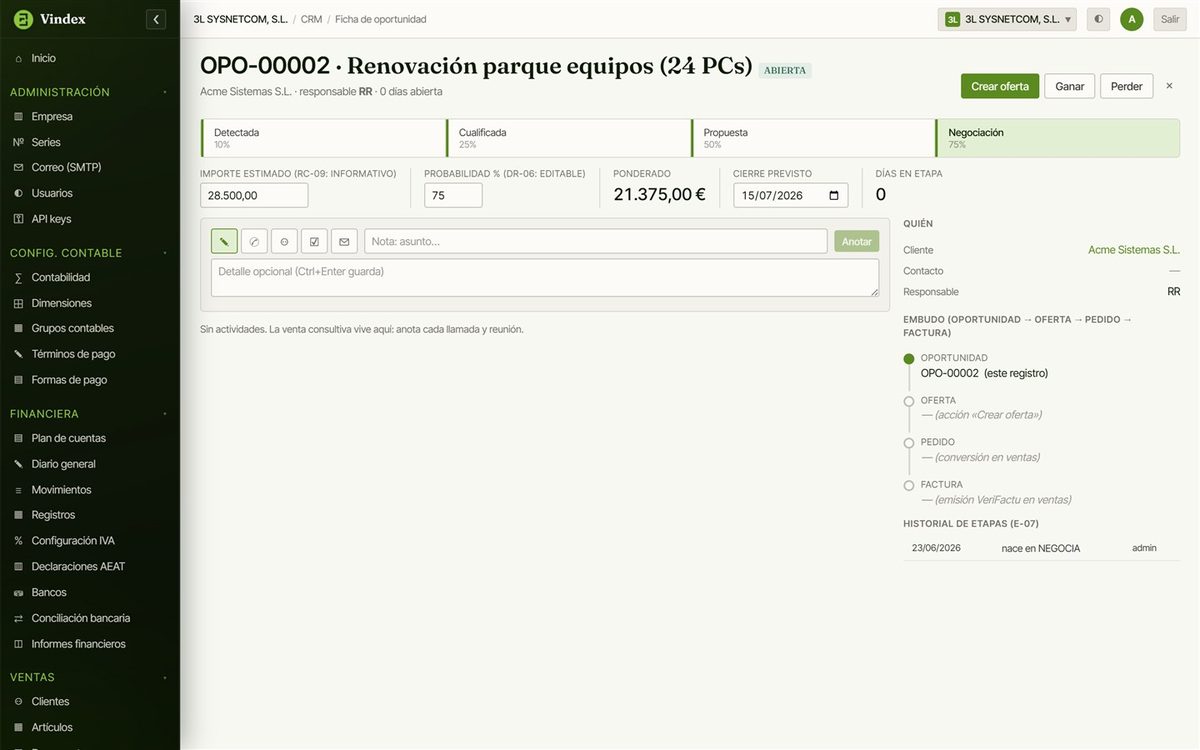Screen dimensions: 1200x750
Task: Click the Oferta funnel step marker
Action: [908, 401]
